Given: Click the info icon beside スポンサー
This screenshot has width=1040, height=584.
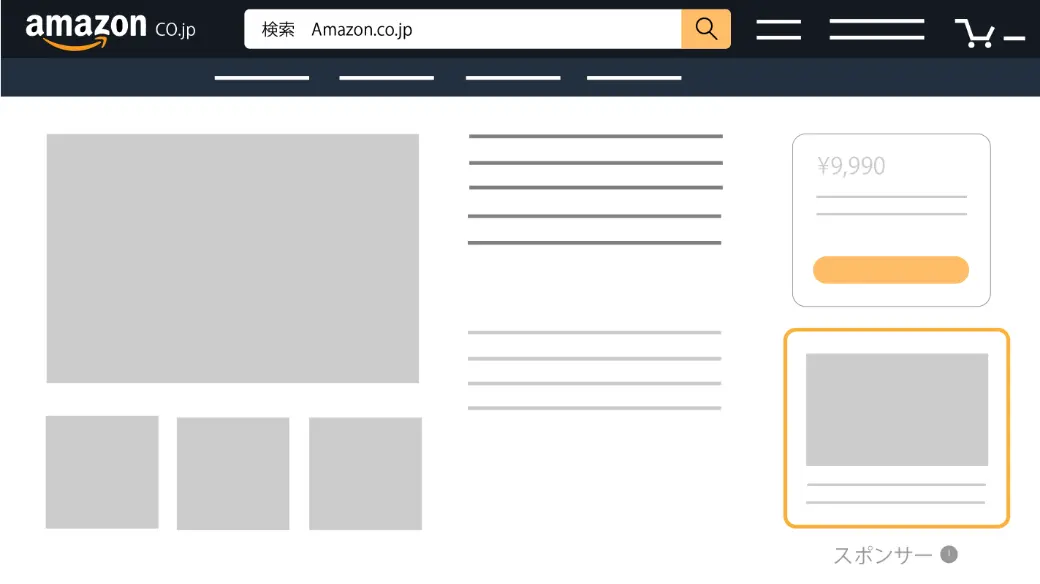Looking at the screenshot, I should tap(949, 554).
